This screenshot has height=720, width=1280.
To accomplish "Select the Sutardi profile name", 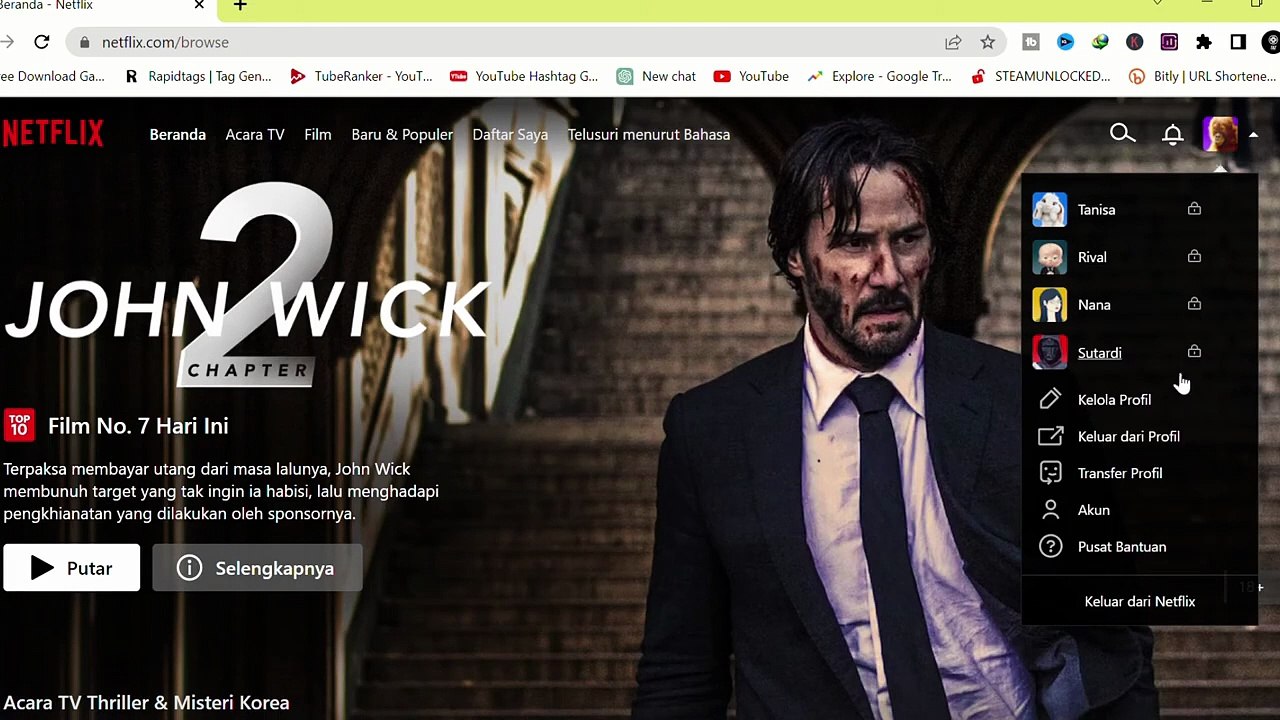I will coord(1099,353).
